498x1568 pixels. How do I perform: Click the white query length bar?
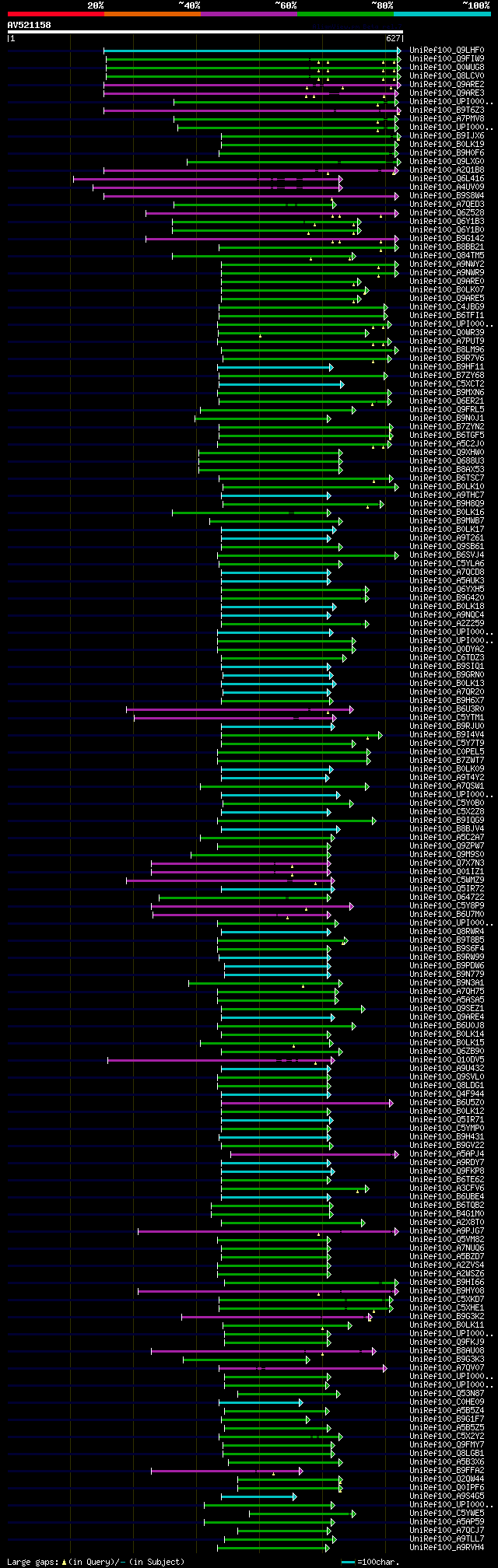(x=205, y=33)
